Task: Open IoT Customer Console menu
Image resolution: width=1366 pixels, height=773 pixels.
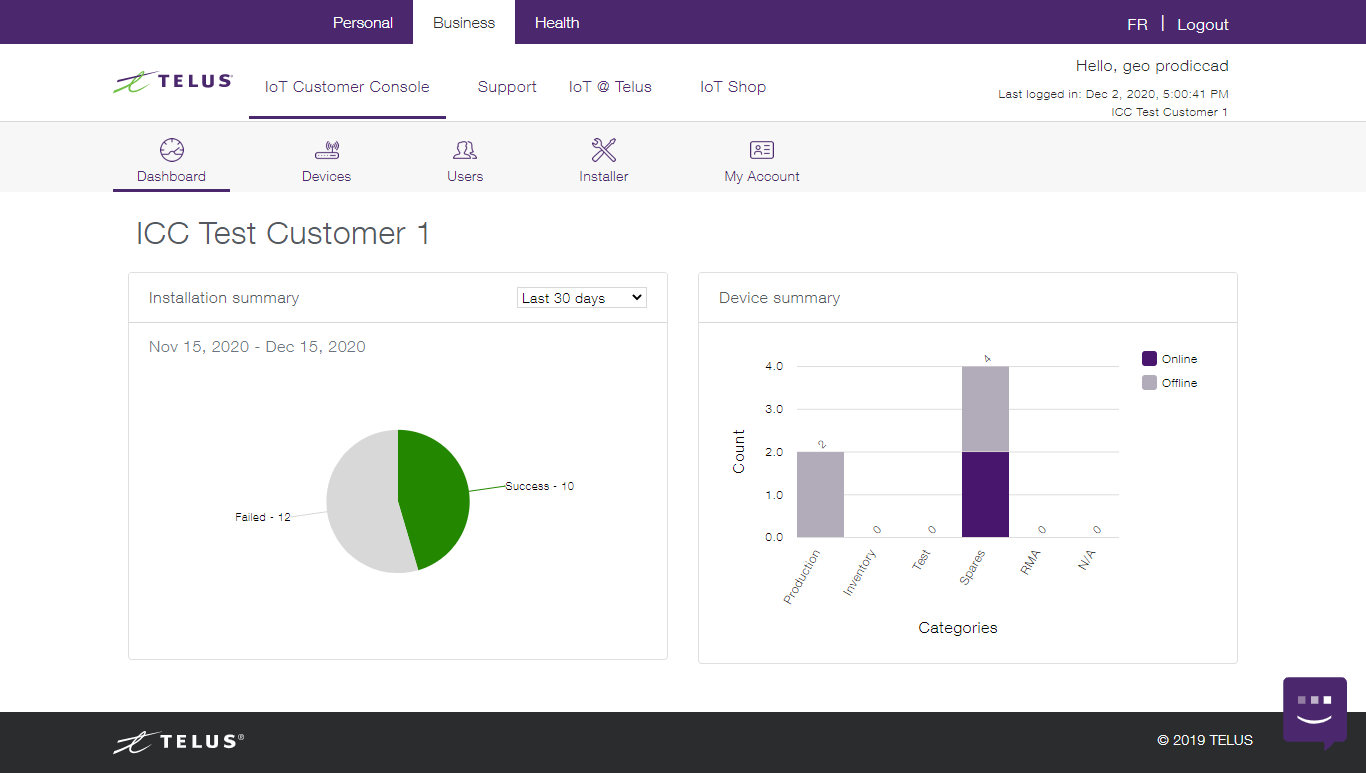Action: tap(347, 87)
